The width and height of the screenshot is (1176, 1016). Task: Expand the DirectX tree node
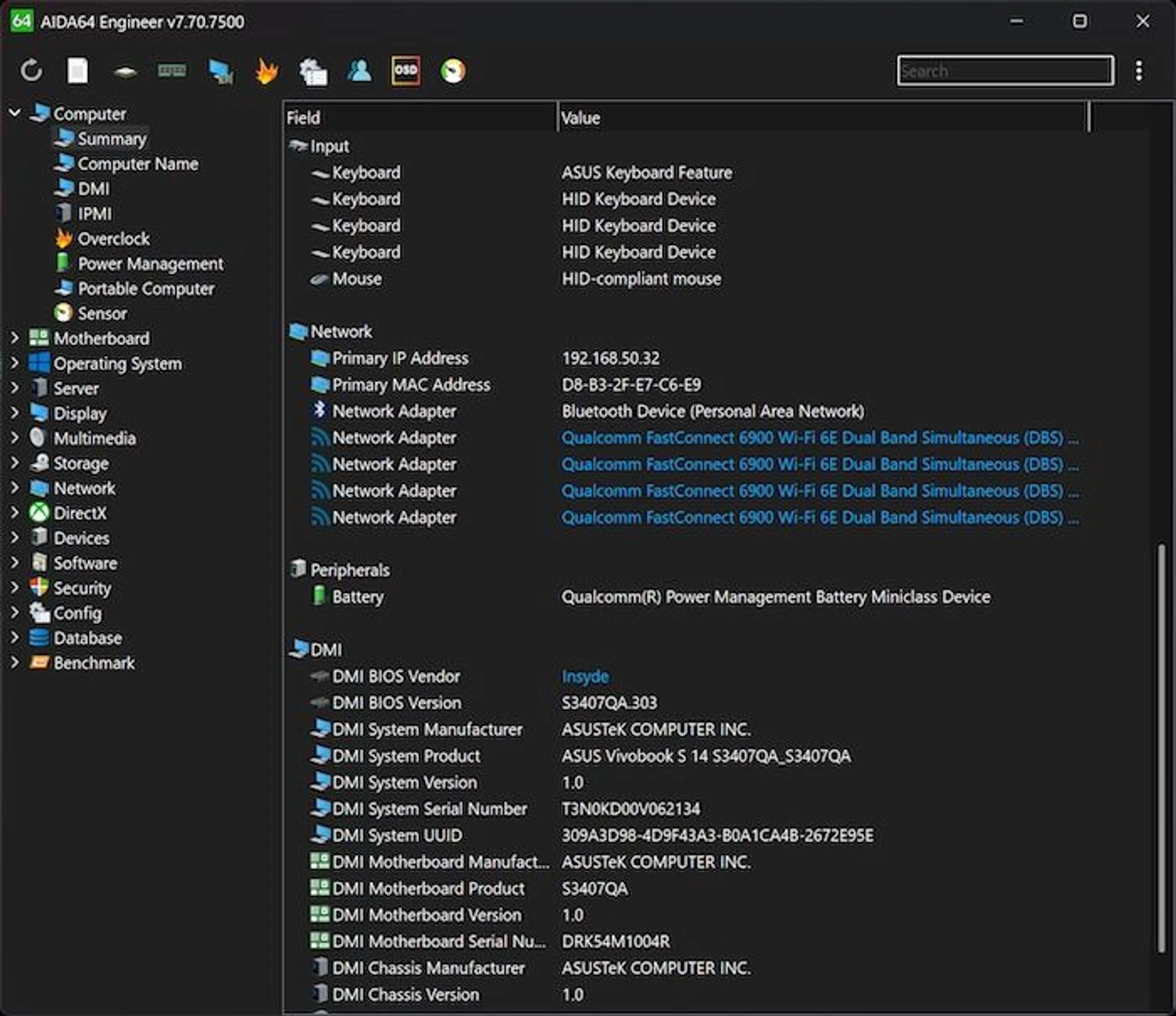tap(15, 513)
